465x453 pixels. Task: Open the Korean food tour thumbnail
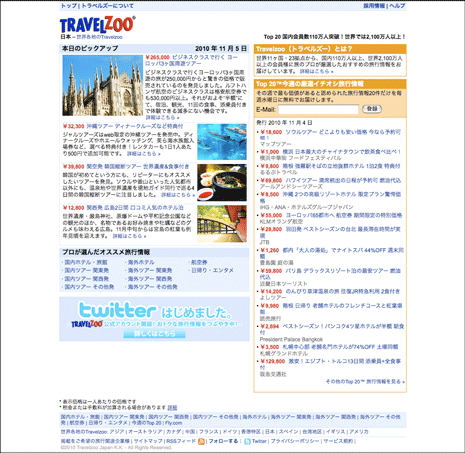[222, 182]
